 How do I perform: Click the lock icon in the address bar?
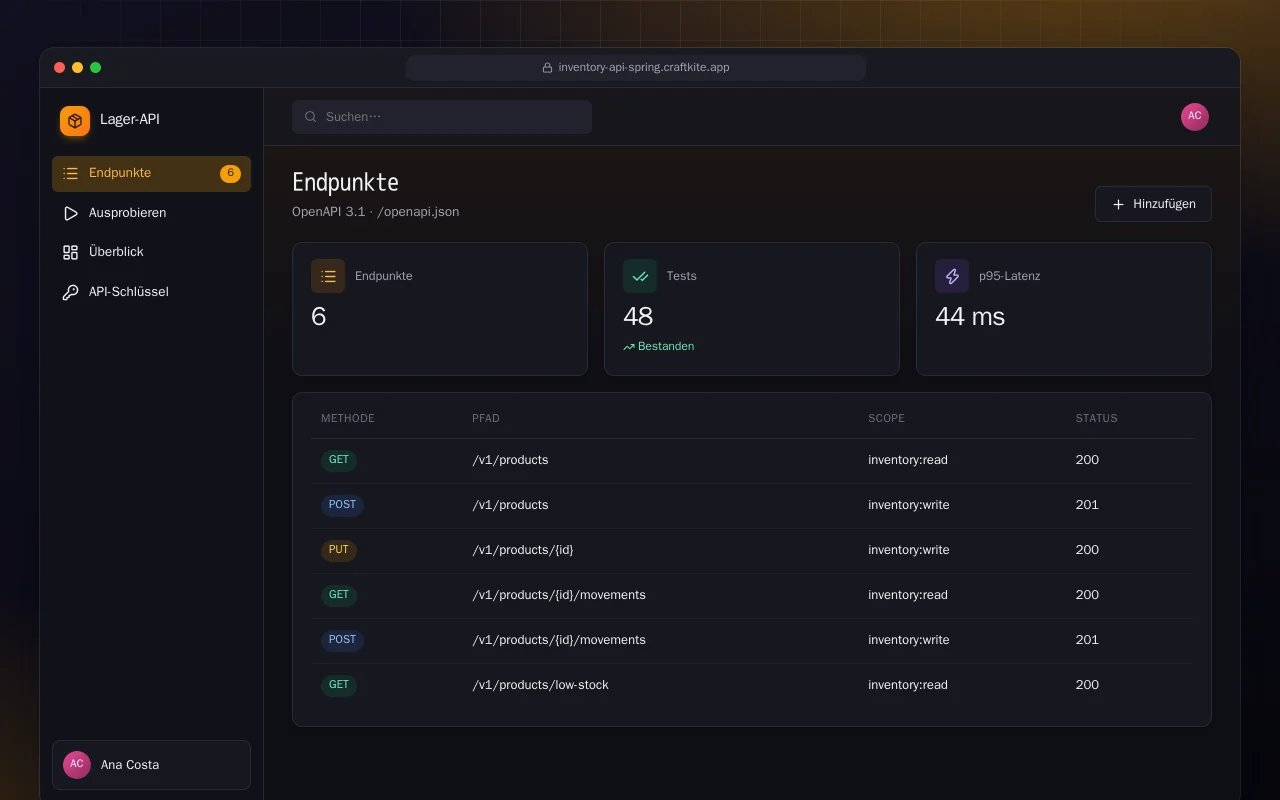click(547, 68)
